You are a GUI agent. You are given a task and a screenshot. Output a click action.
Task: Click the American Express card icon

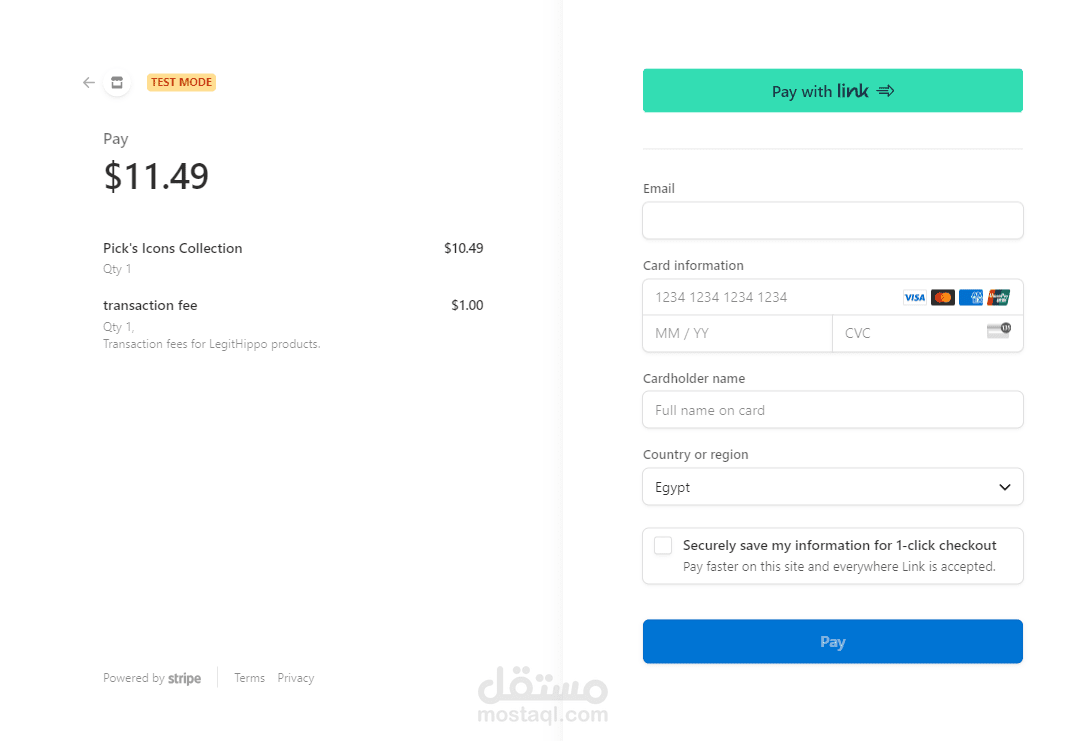(970, 297)
